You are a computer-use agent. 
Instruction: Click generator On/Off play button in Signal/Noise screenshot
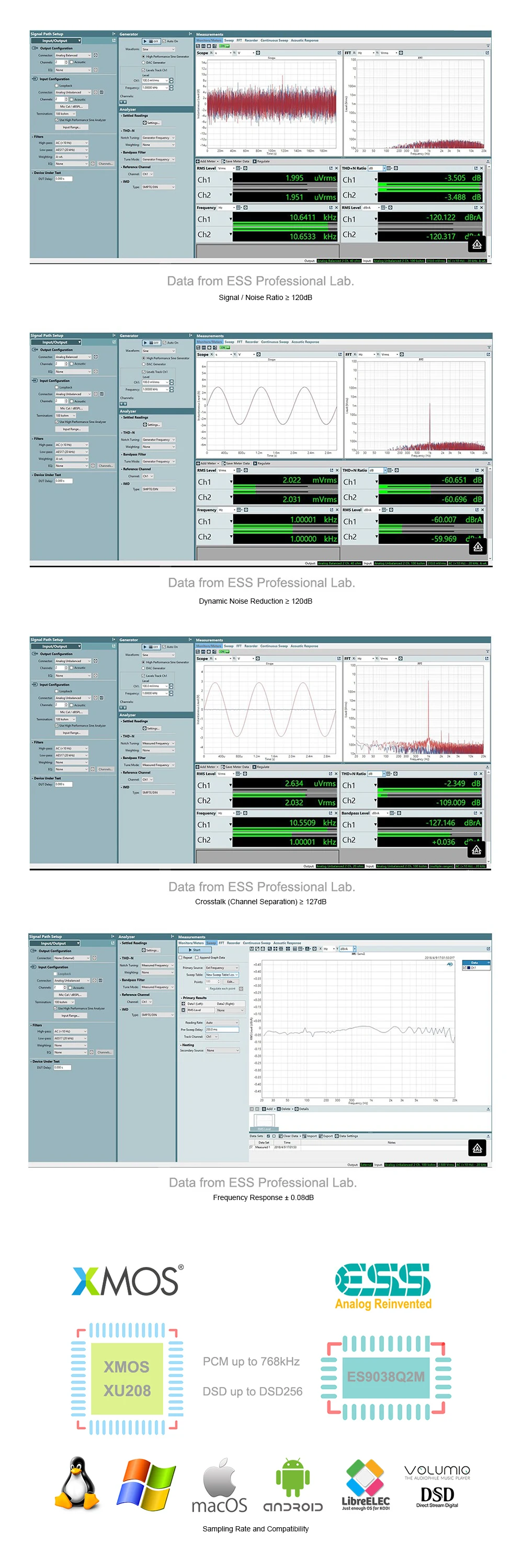pyautogui.click(x=151, y=41)
